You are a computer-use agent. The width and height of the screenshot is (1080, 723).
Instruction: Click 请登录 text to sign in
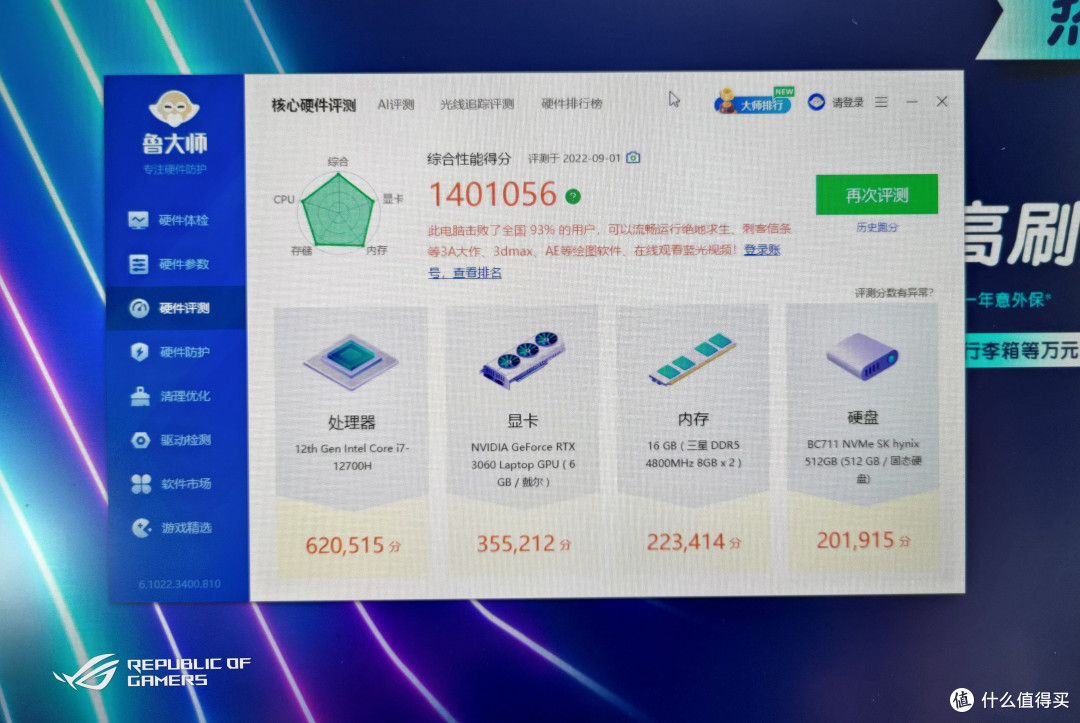pyautogui.click(x=847, y=103)
